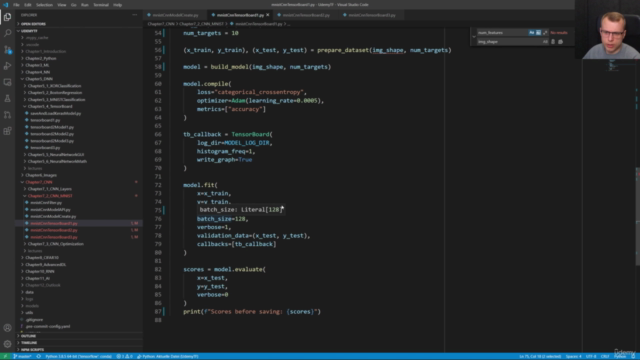This screenshot has height=360, width=640.
Task: Collapse the Chapter7_2_CNN_MNIST folder
Action: (79, 196)
